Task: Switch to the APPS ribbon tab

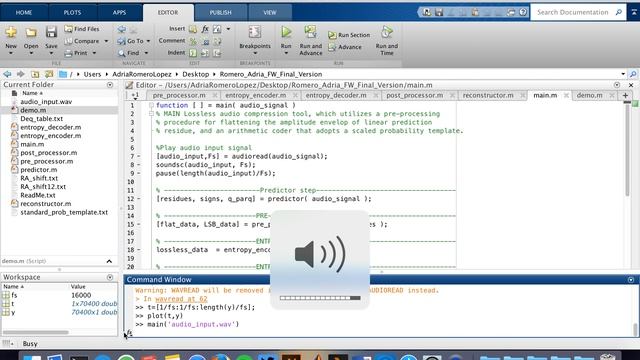Action: pos(119,13)
